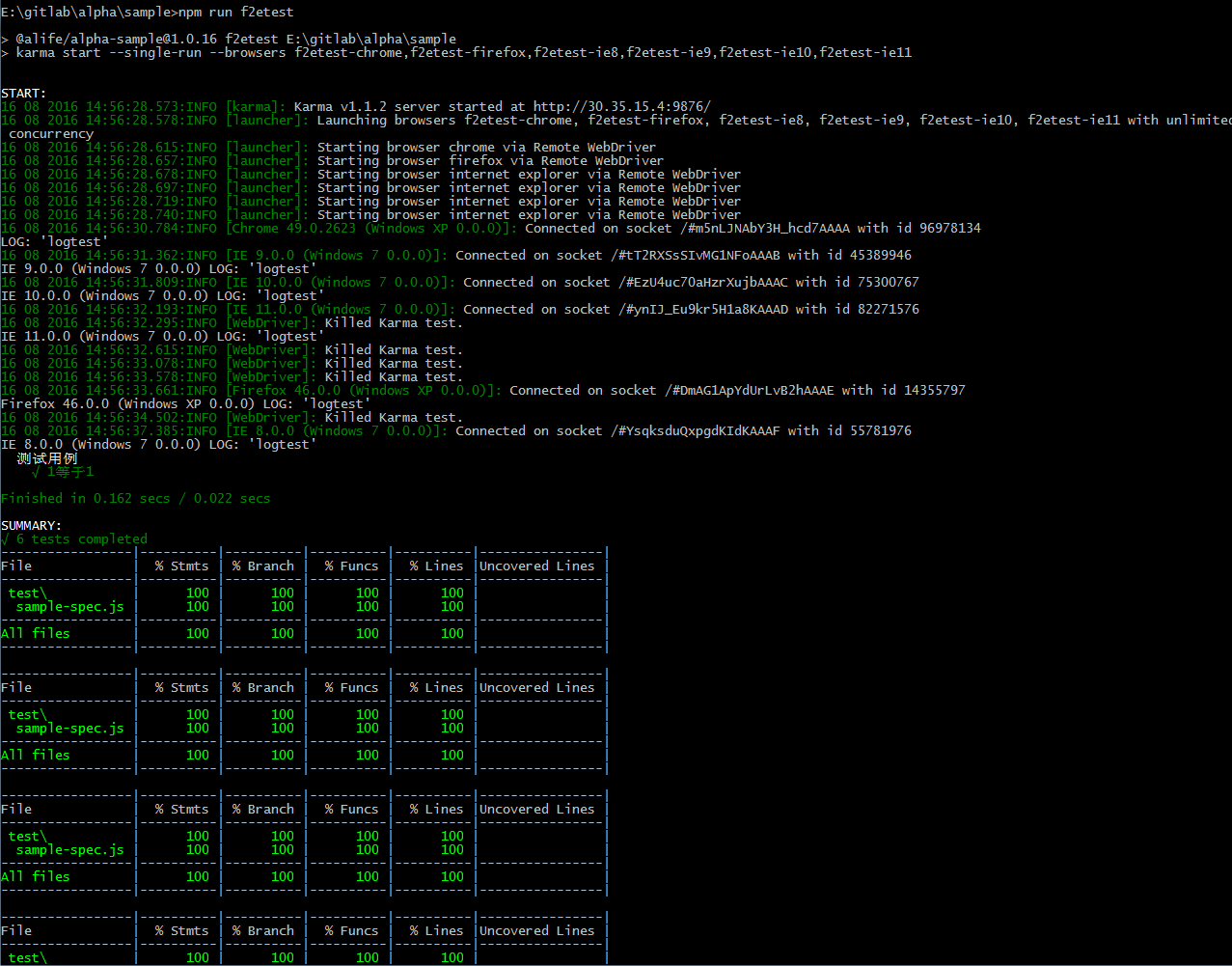
Task: Click '[IE 9.0.0 (Windows 7 0.0.0)]' connected tag
Action: click(336, 255)
